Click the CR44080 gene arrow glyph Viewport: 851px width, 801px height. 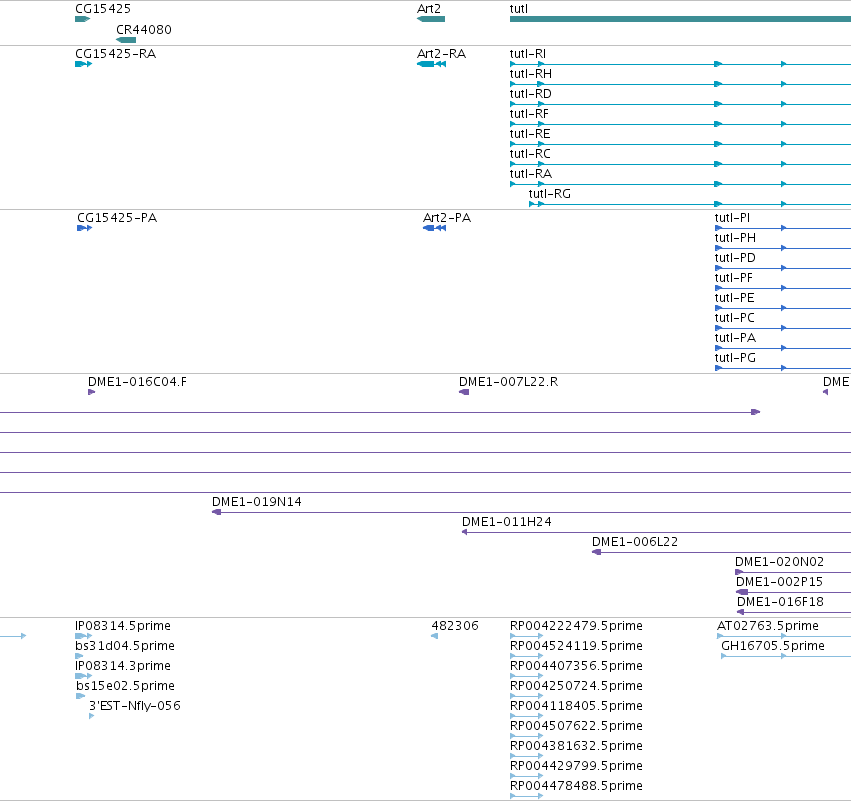tap(126, 40)
